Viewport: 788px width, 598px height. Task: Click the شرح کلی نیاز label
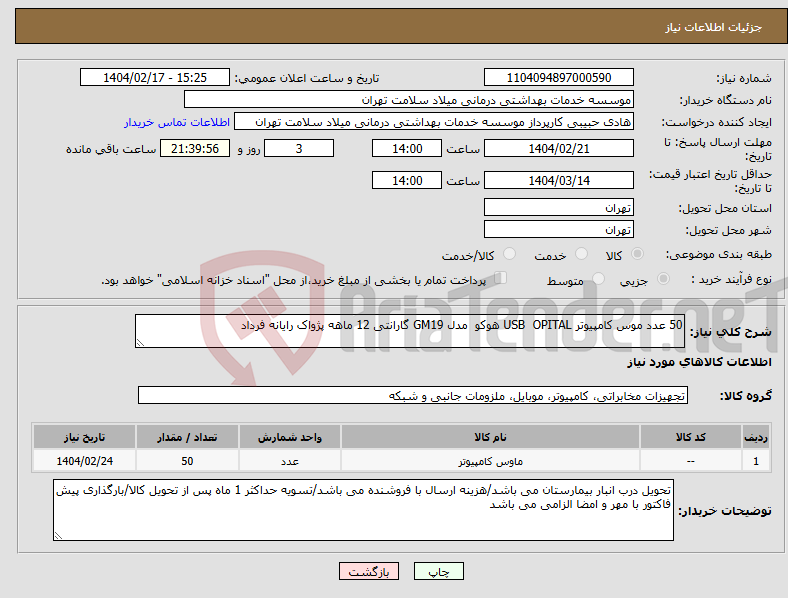click(x=731, y=332)
